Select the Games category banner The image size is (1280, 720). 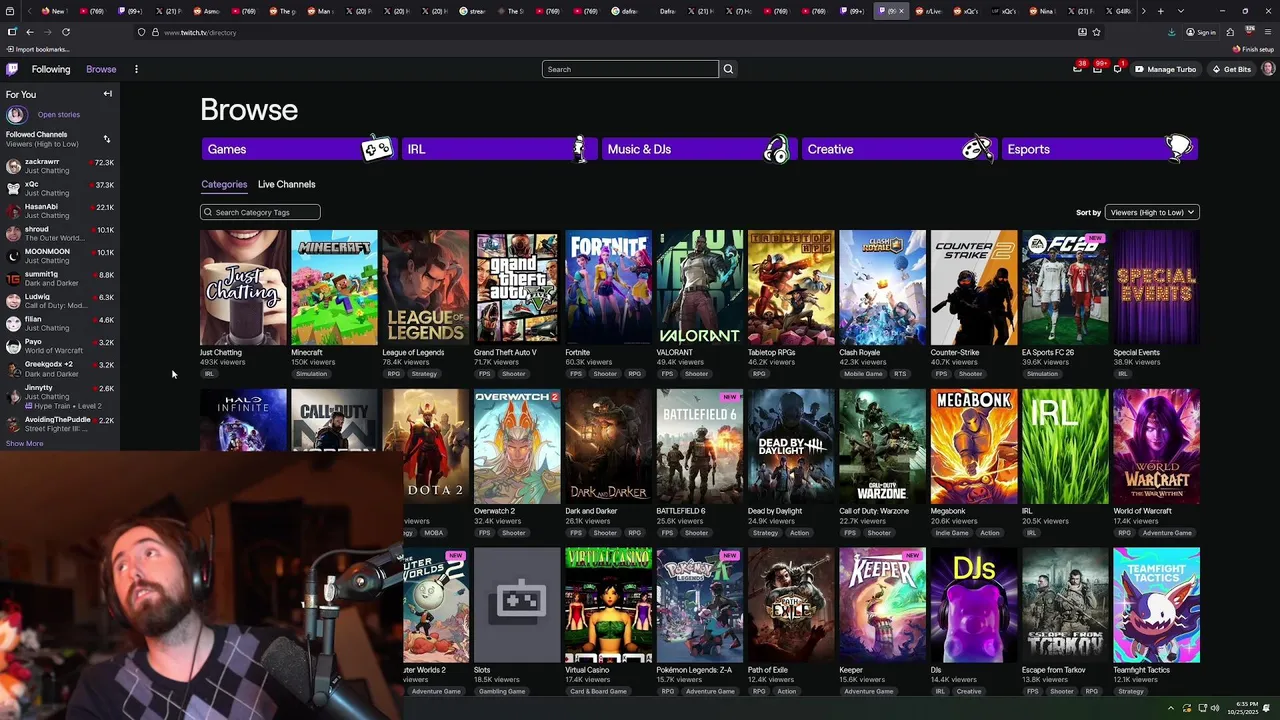[x=299, y=149]
